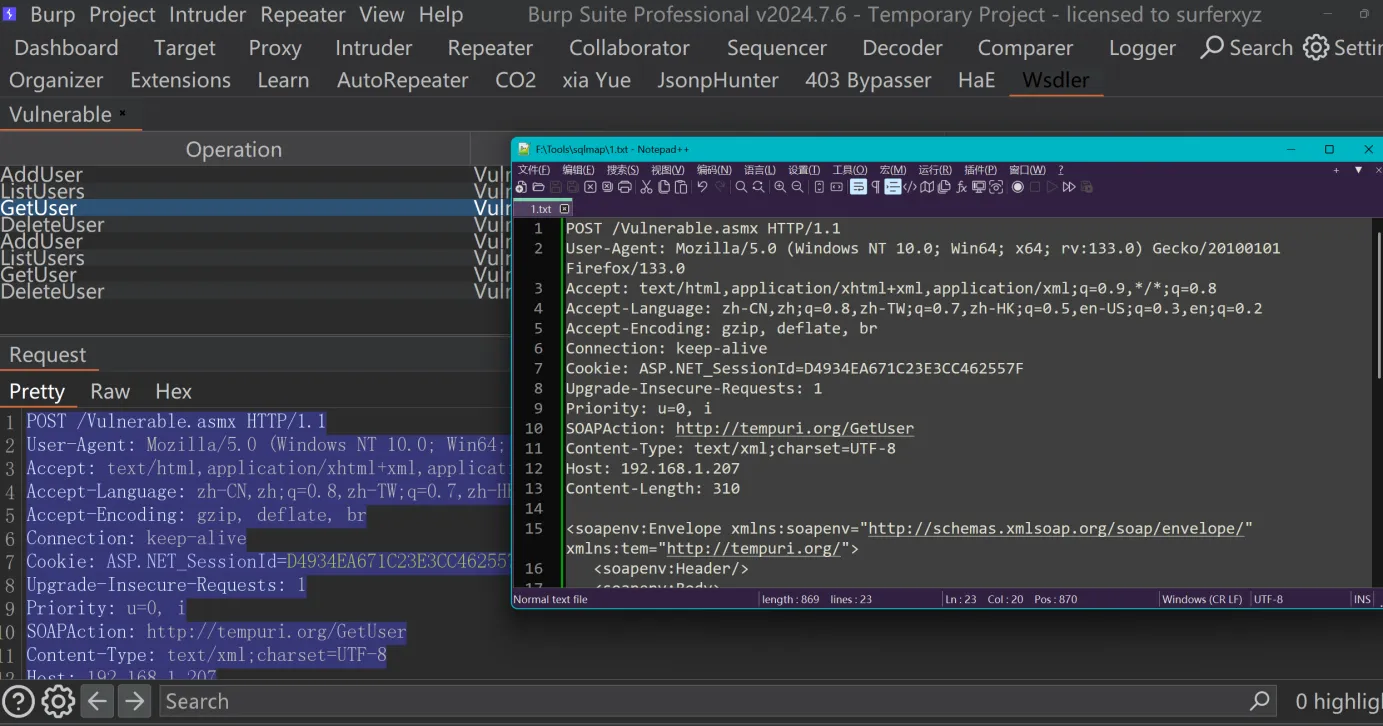Select the highlighted GetUser operation row

(255, 208)
